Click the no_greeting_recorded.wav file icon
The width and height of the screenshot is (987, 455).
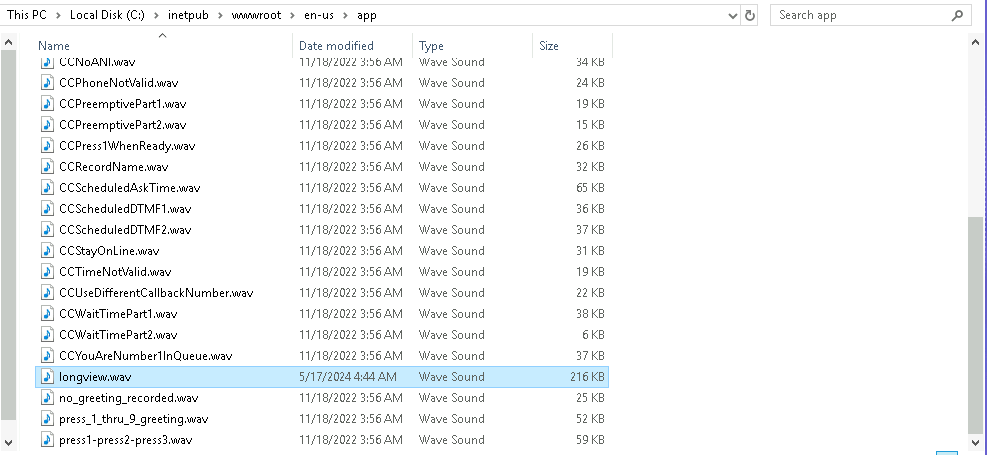(47, 398)
